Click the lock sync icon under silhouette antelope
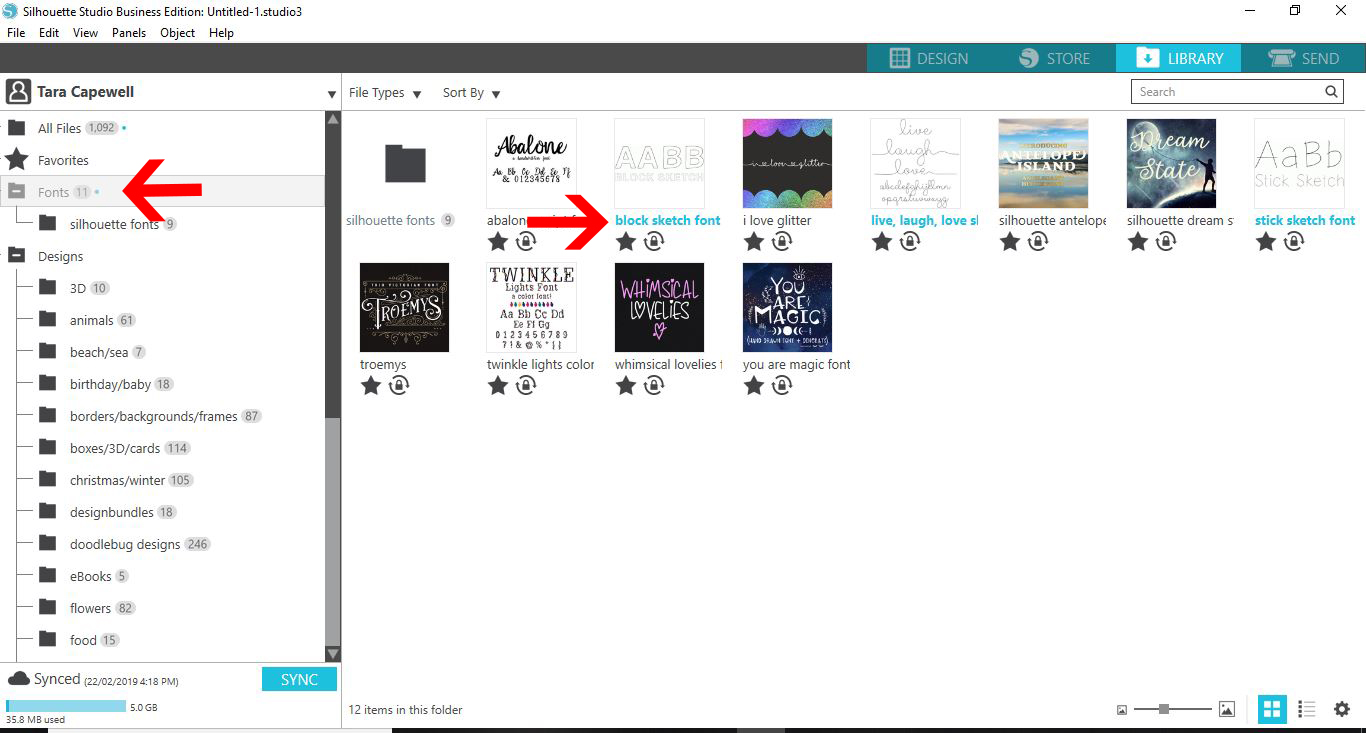 click(x=1038, y=241)
